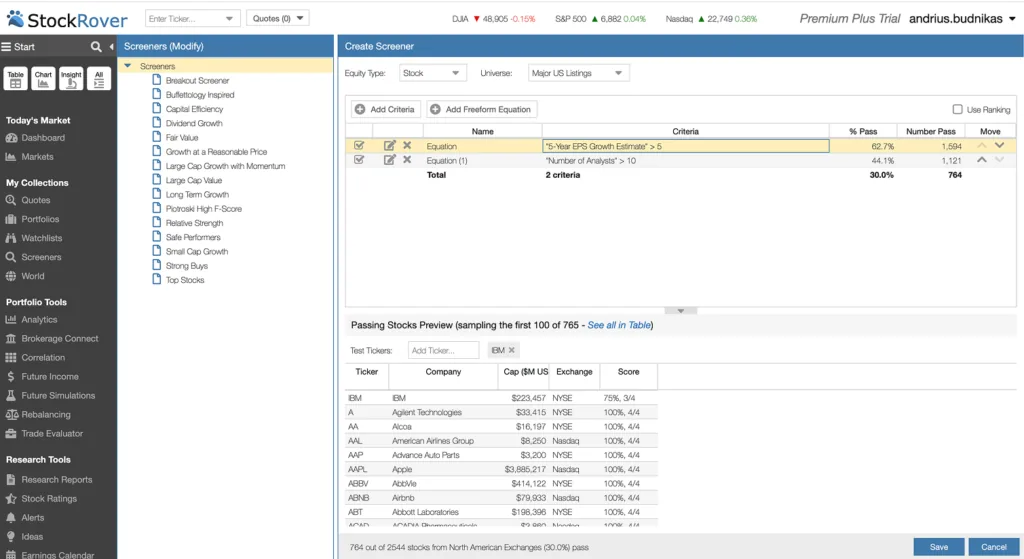Open Watchlists in the left sidebar
1024x559 pixels.
point(42,238)
